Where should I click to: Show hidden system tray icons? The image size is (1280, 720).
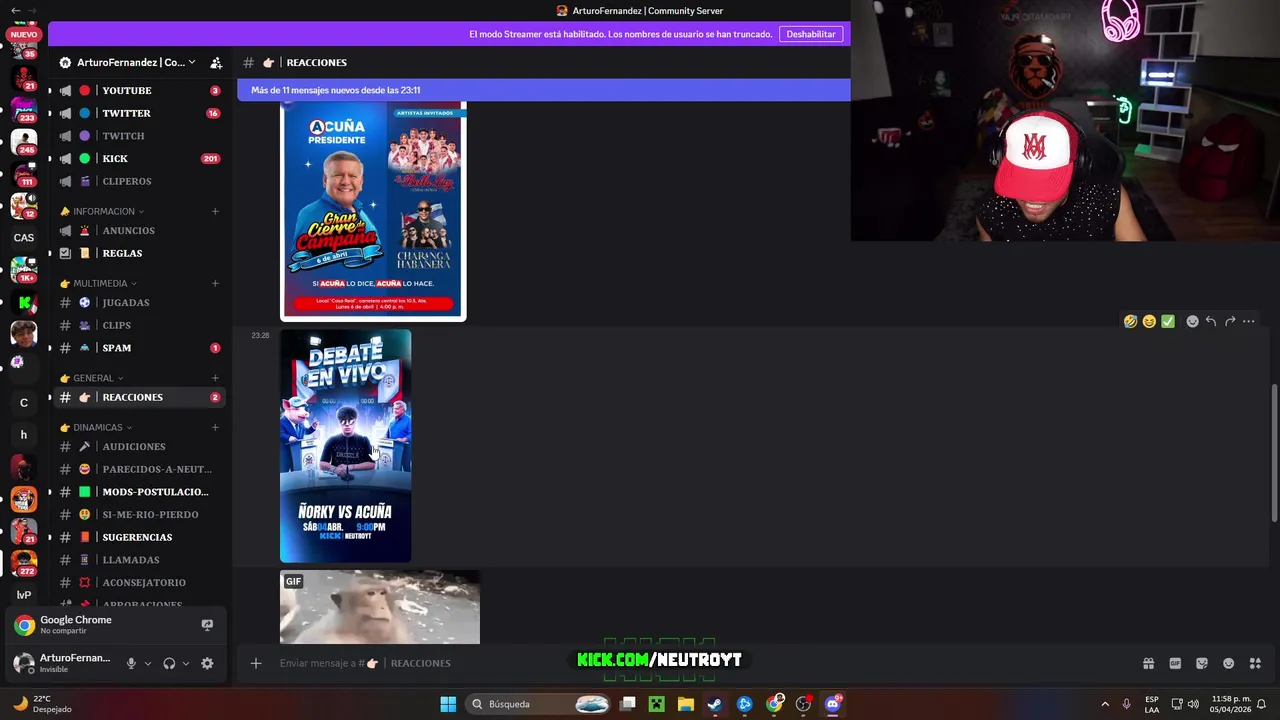pos(1105,704)
